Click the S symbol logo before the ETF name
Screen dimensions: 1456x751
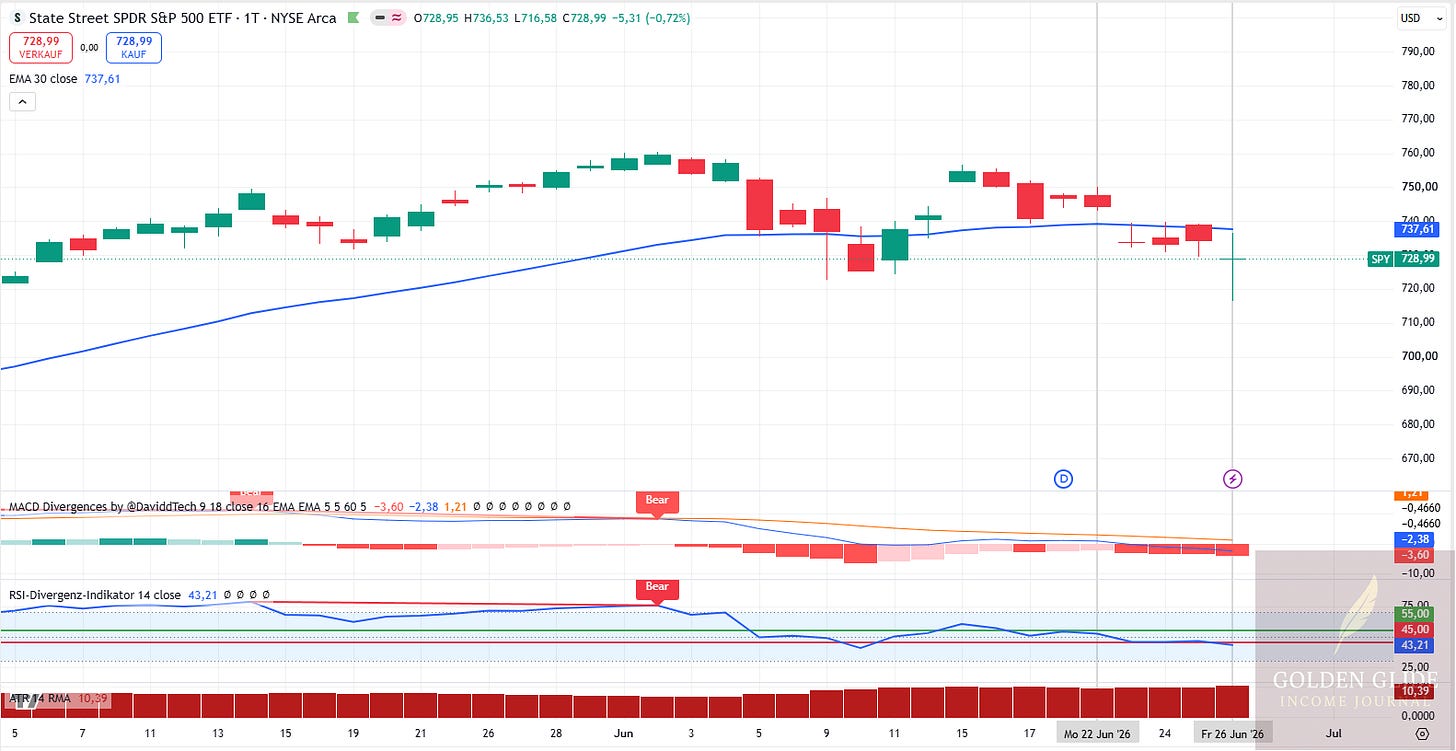tap(17, 18)
